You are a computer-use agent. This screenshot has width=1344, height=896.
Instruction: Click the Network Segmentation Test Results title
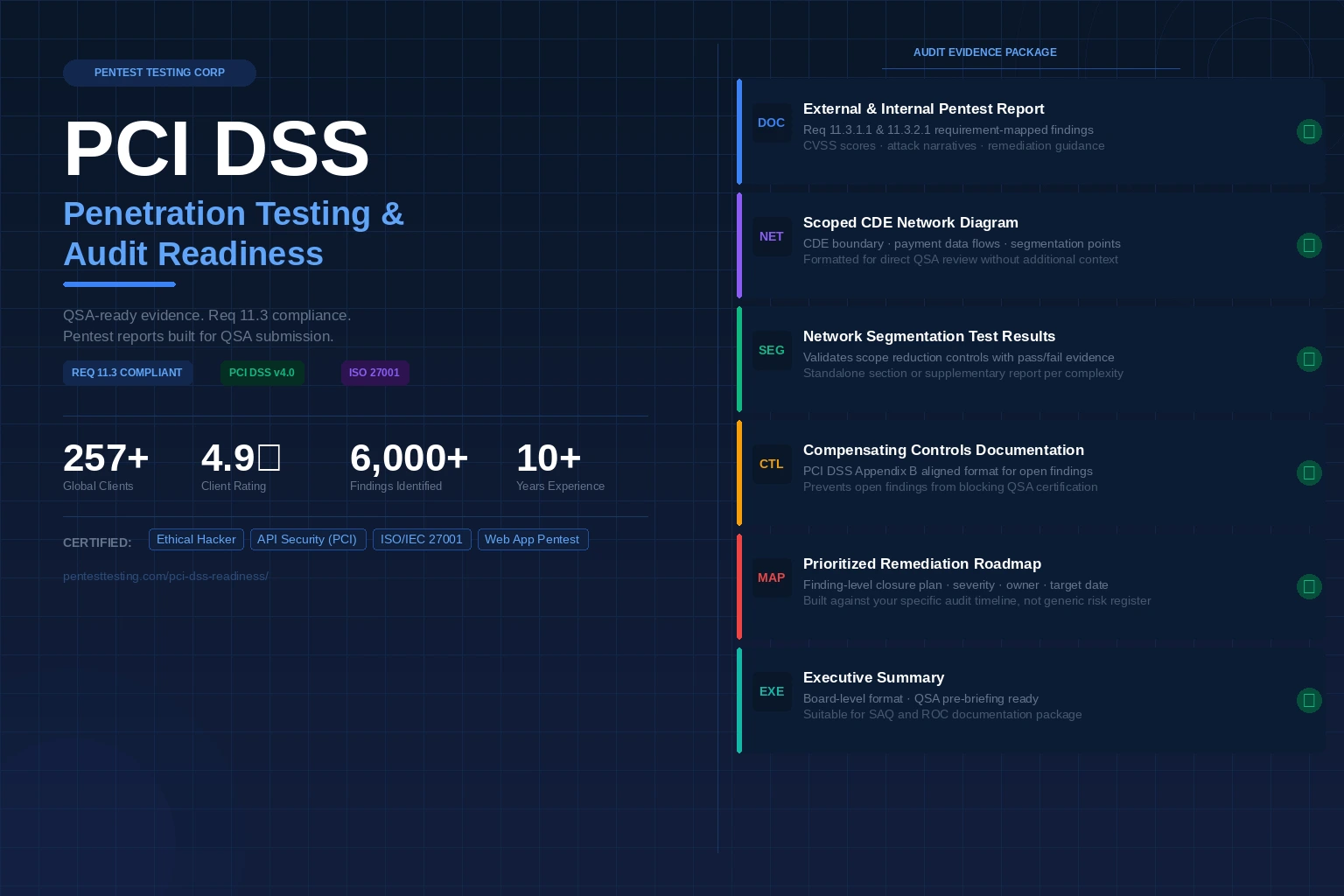(x=929, y=336)
